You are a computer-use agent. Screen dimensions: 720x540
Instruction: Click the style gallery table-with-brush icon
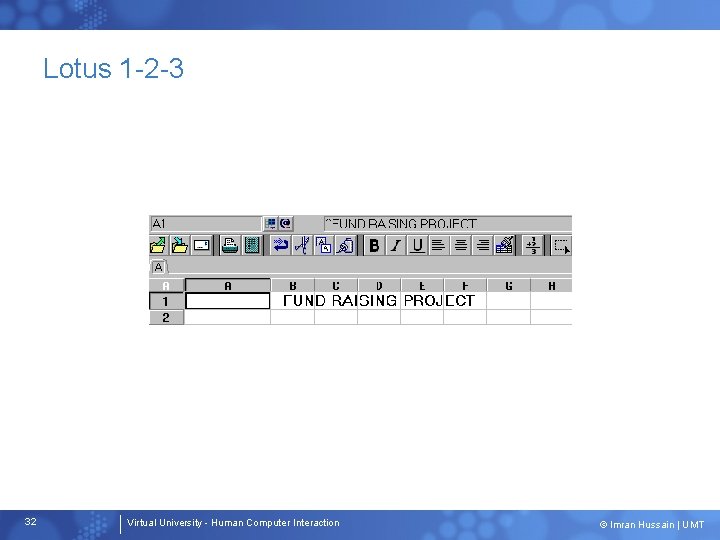pos(504,245)
